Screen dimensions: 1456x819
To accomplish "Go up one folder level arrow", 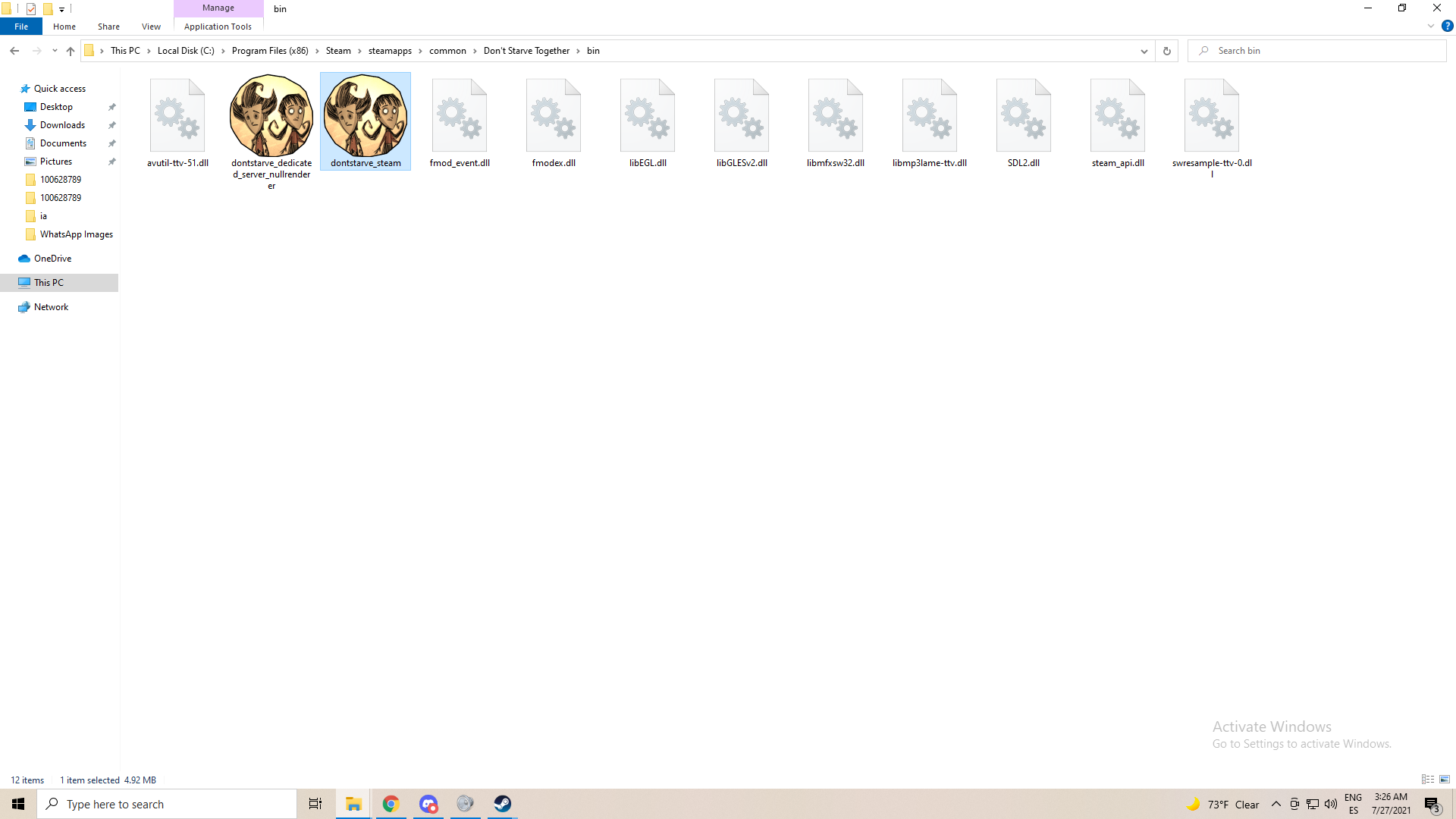I will click(71, 51).
